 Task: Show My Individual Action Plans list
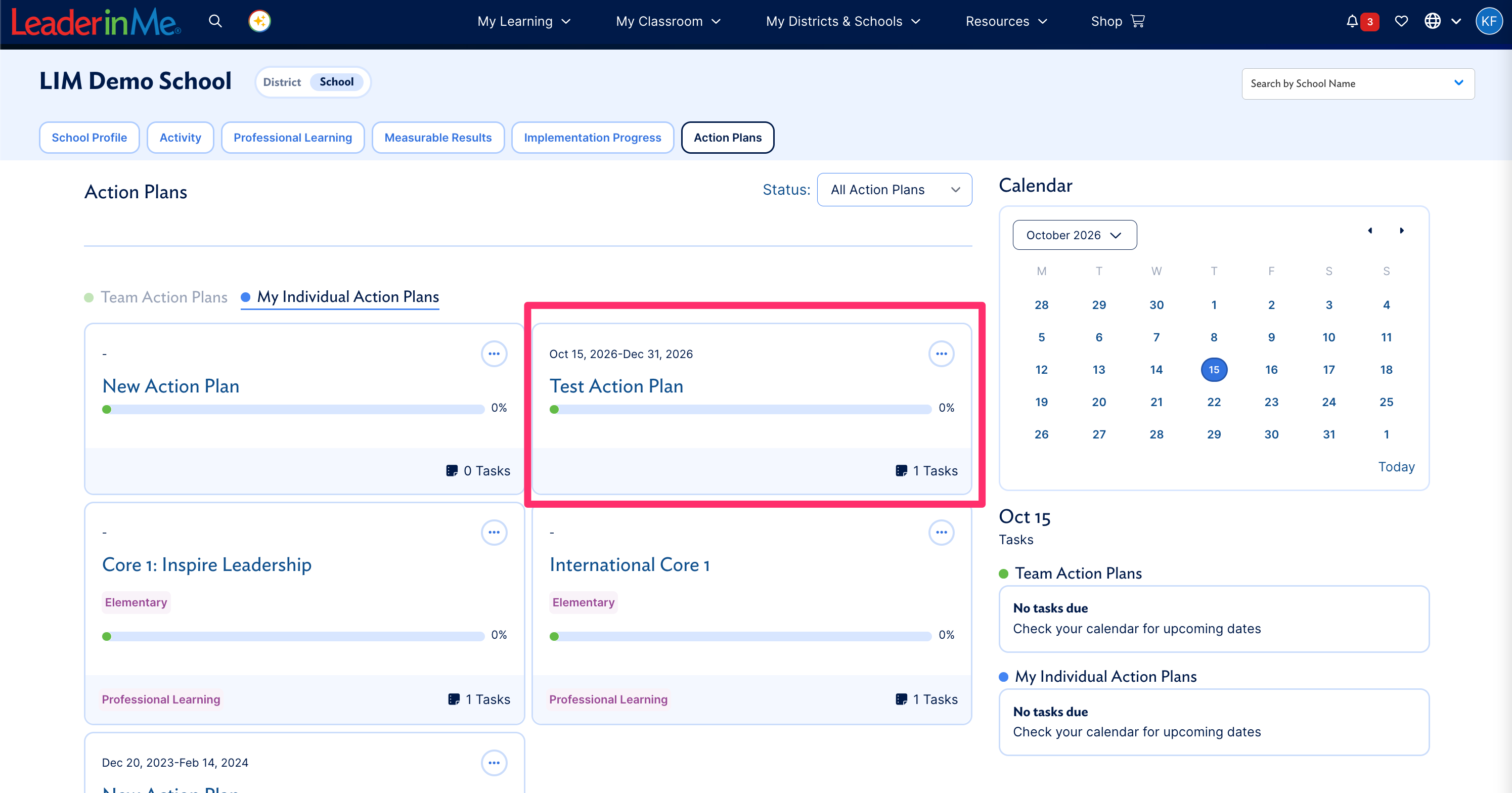(x=340, y=297)
